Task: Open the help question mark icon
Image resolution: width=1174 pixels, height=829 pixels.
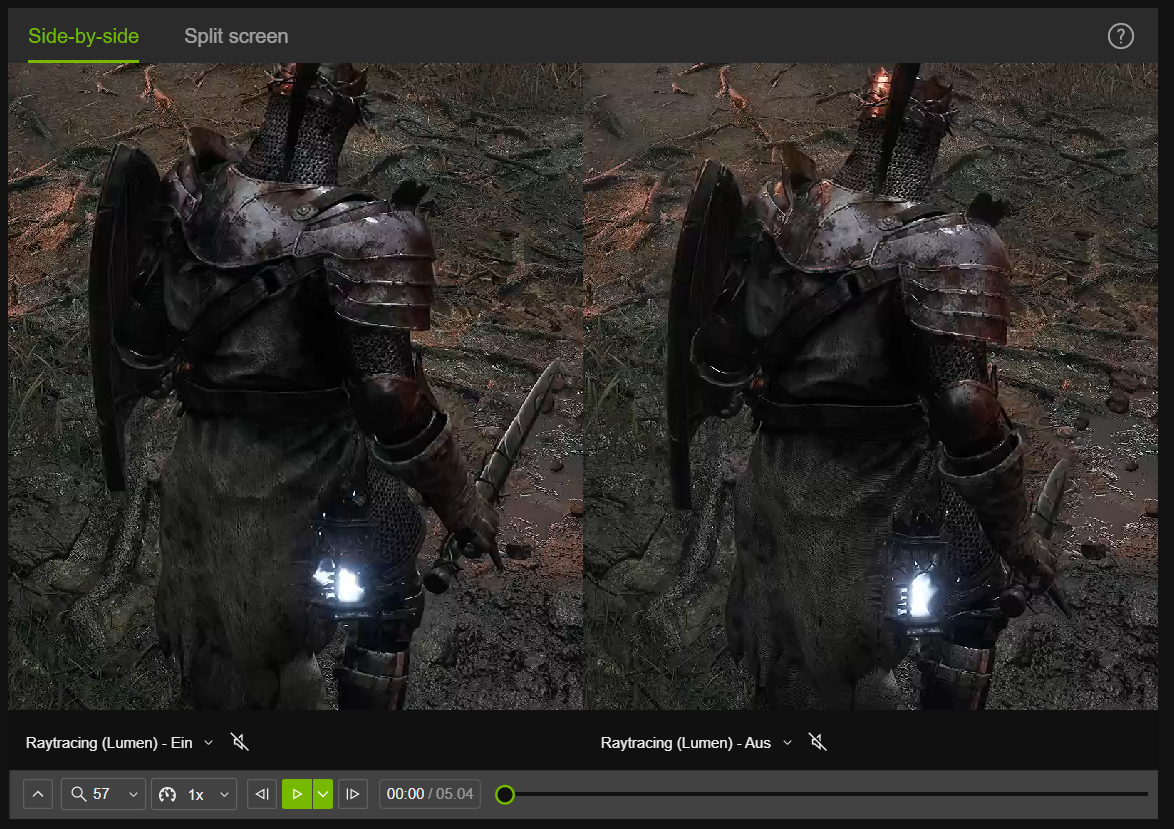Action: (1120, 36)
